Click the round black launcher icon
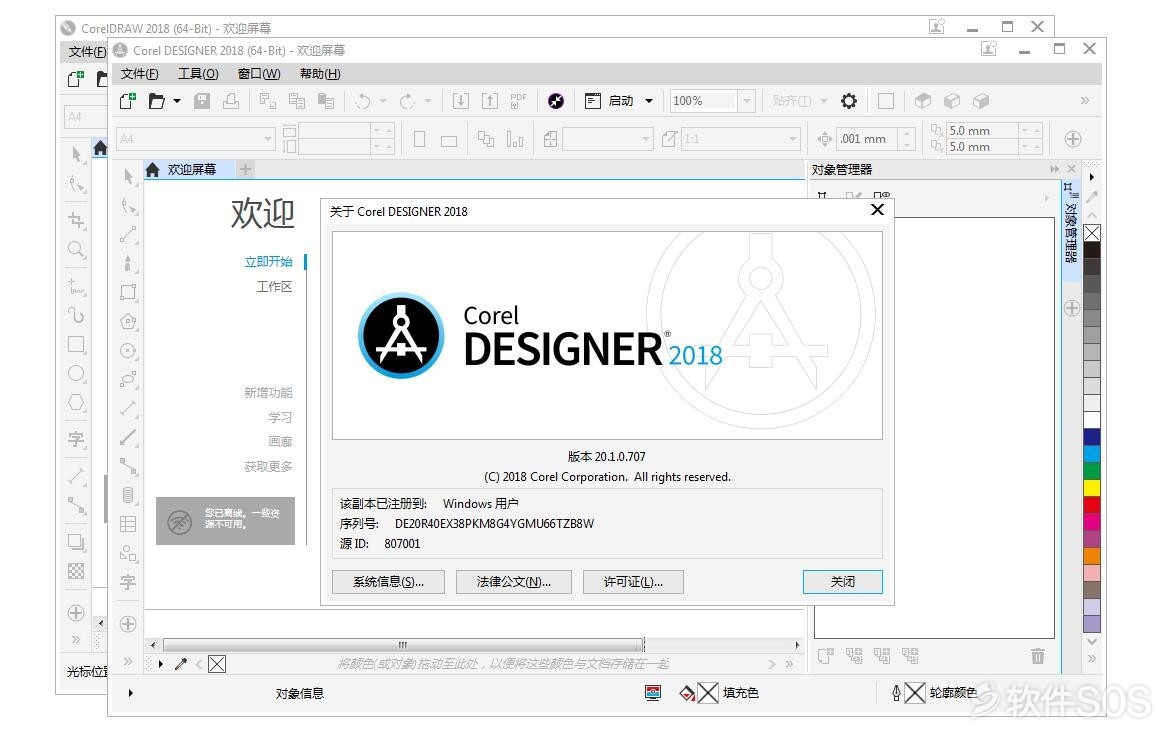The image size is (1168, 731). pyautogui.click(x=556, y=101)
